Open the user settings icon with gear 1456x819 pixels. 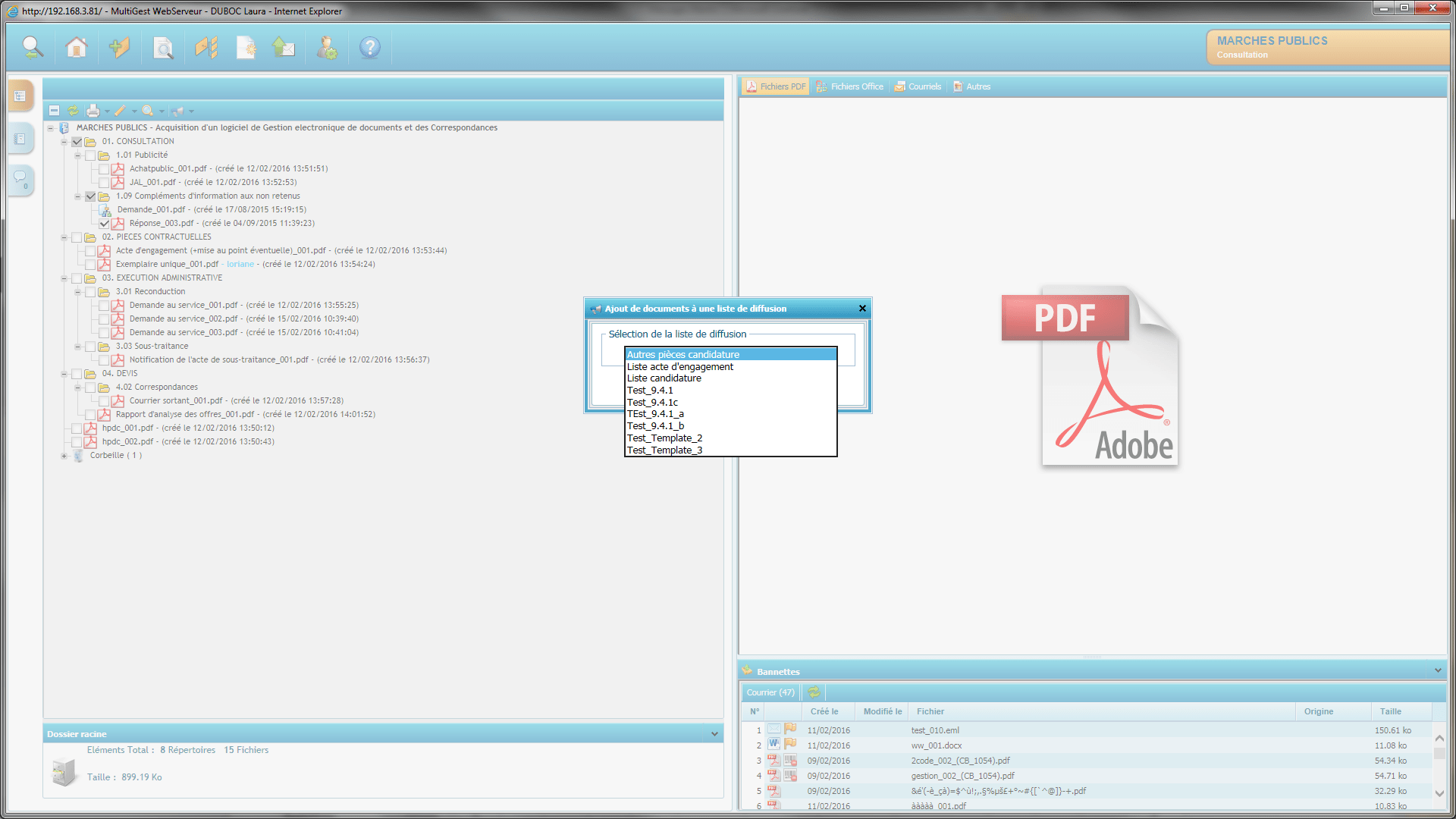(326, 48)
